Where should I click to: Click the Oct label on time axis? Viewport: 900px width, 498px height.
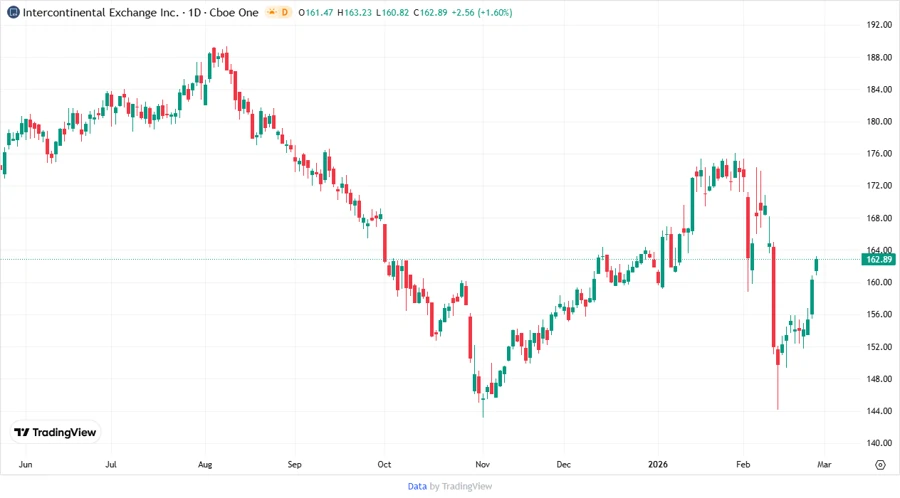coord(384,464)
